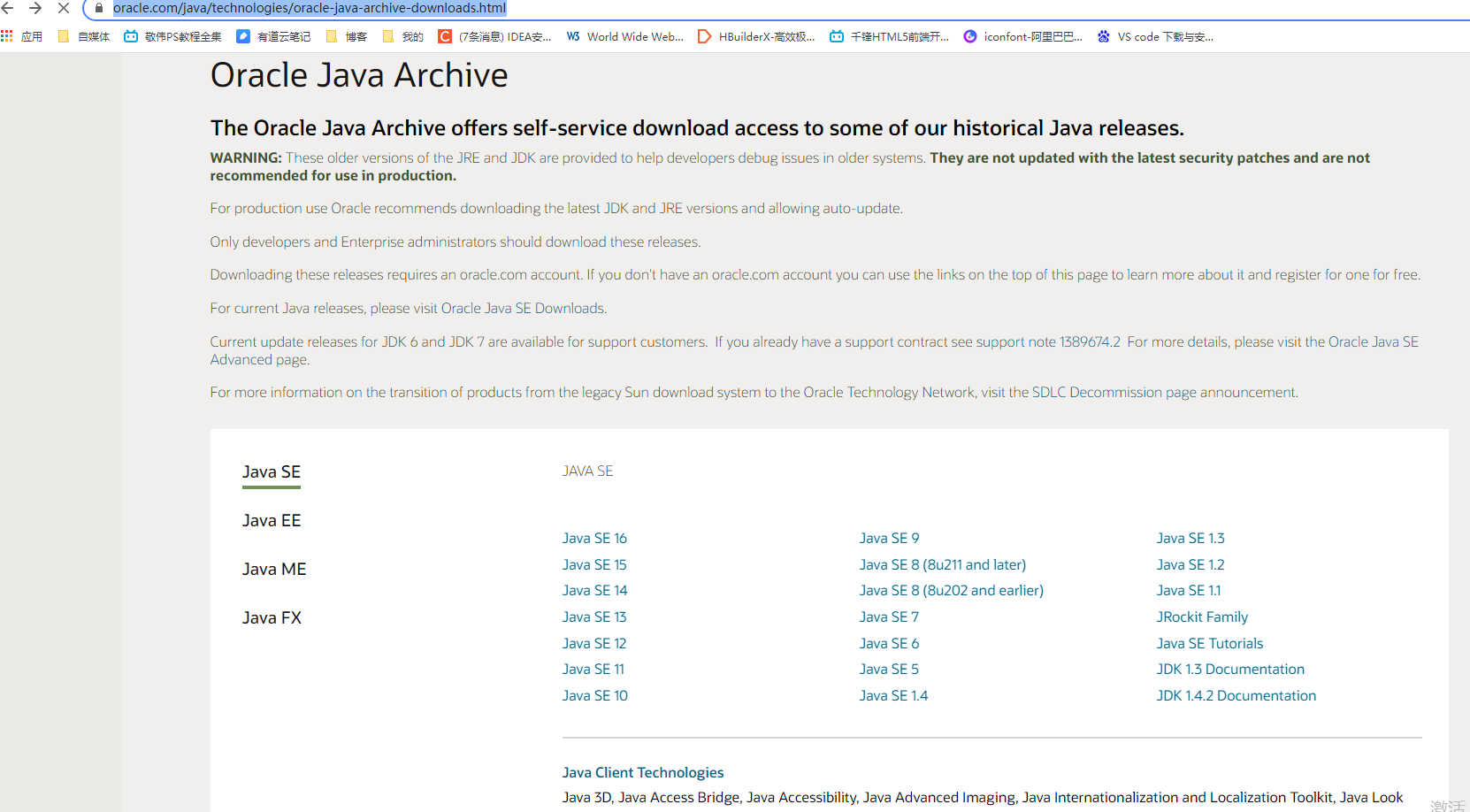Click the browser back arrow

coord(7,8)
